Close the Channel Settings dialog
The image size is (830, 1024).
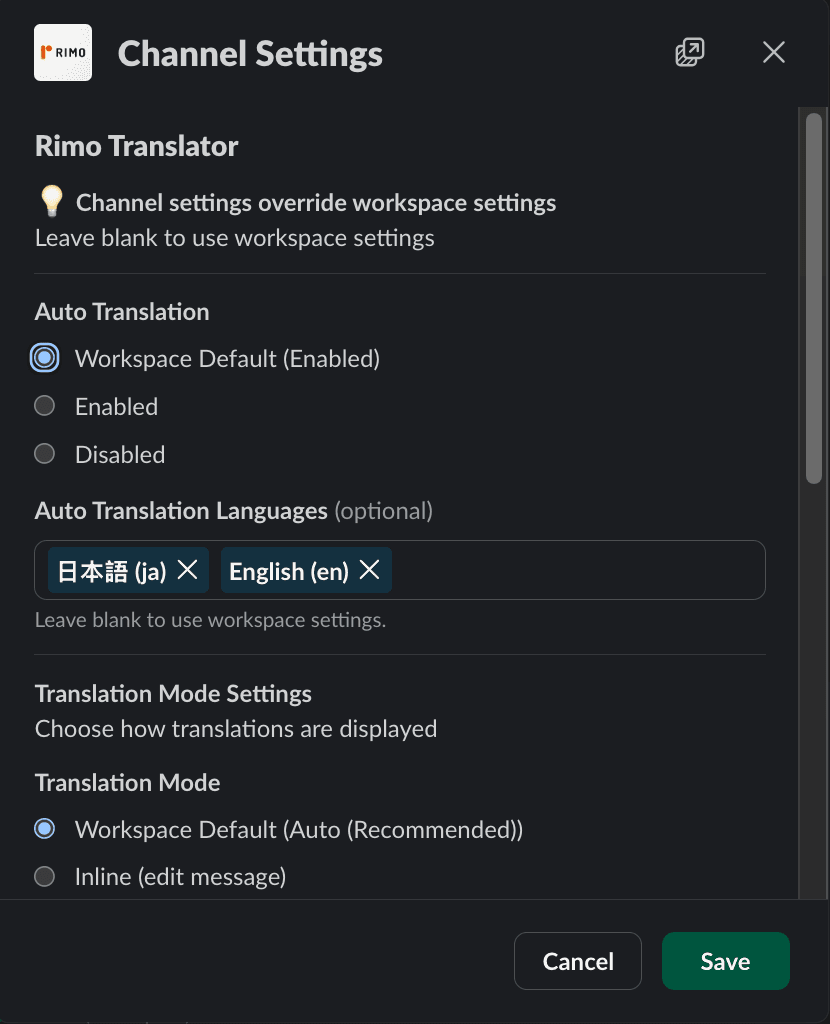[773, 52]
